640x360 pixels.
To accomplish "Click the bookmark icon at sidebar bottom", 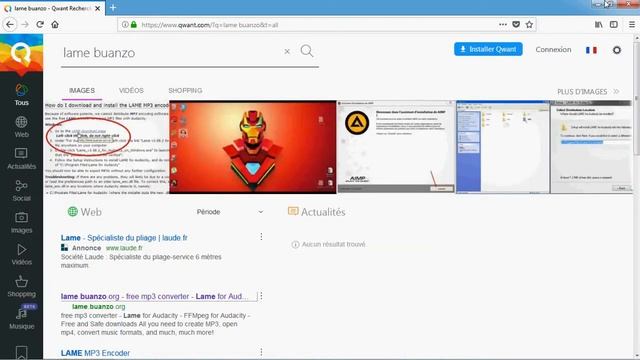I will click(x=21, y=352).
